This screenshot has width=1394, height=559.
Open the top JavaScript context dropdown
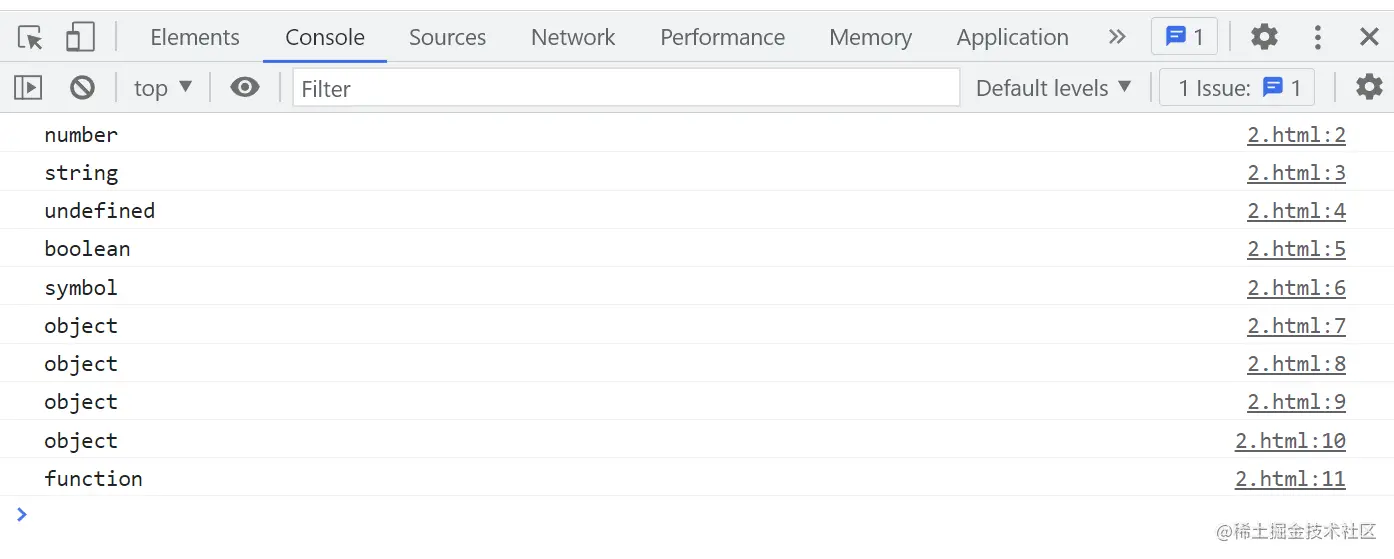162,88
